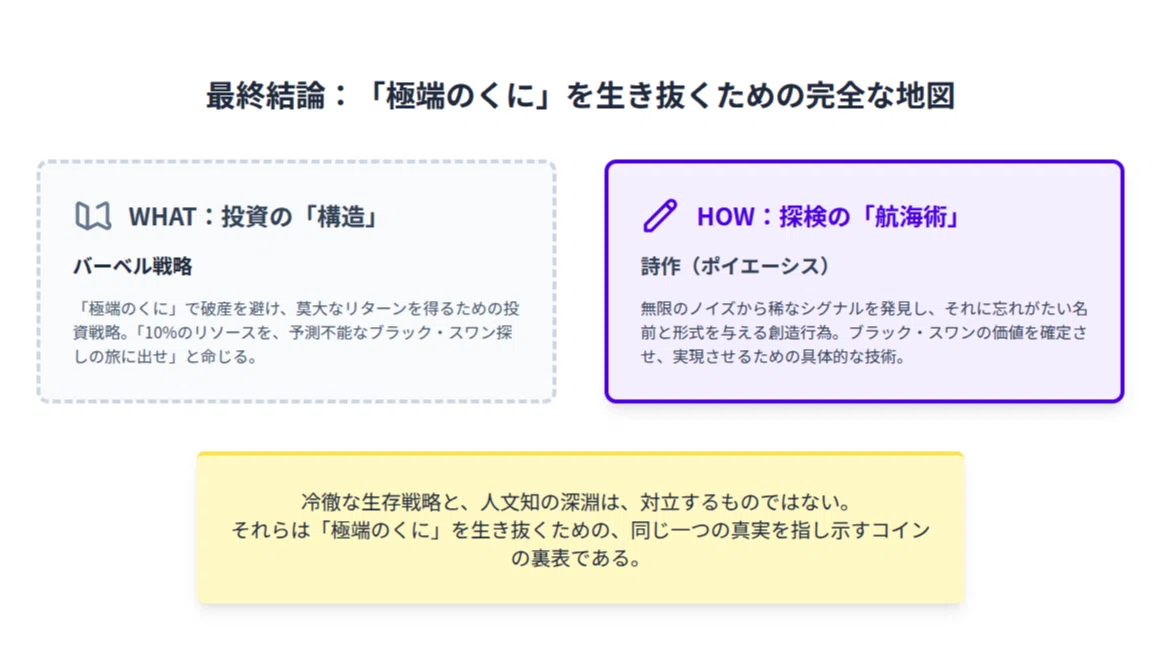This screenshot has height=647, width=1163.
Task: Select the purple-bordered HOW card
Action: [x=864, y=282]
